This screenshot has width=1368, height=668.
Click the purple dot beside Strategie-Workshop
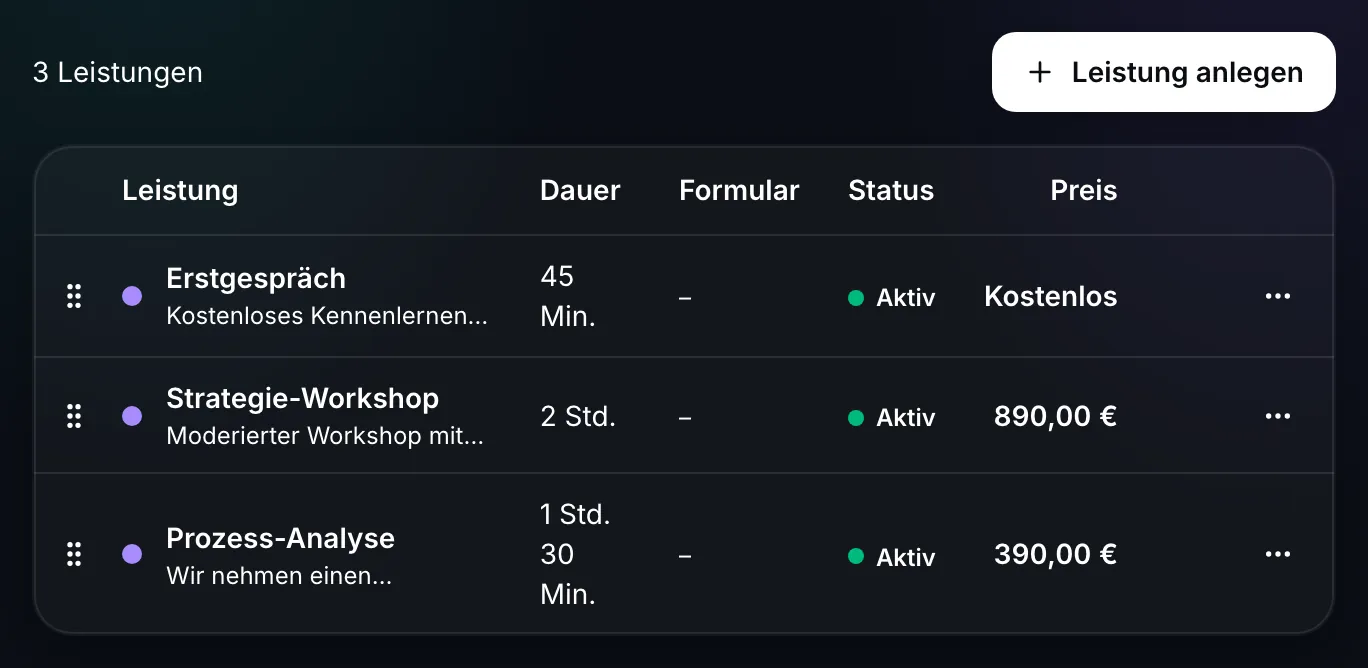point(132,416)
